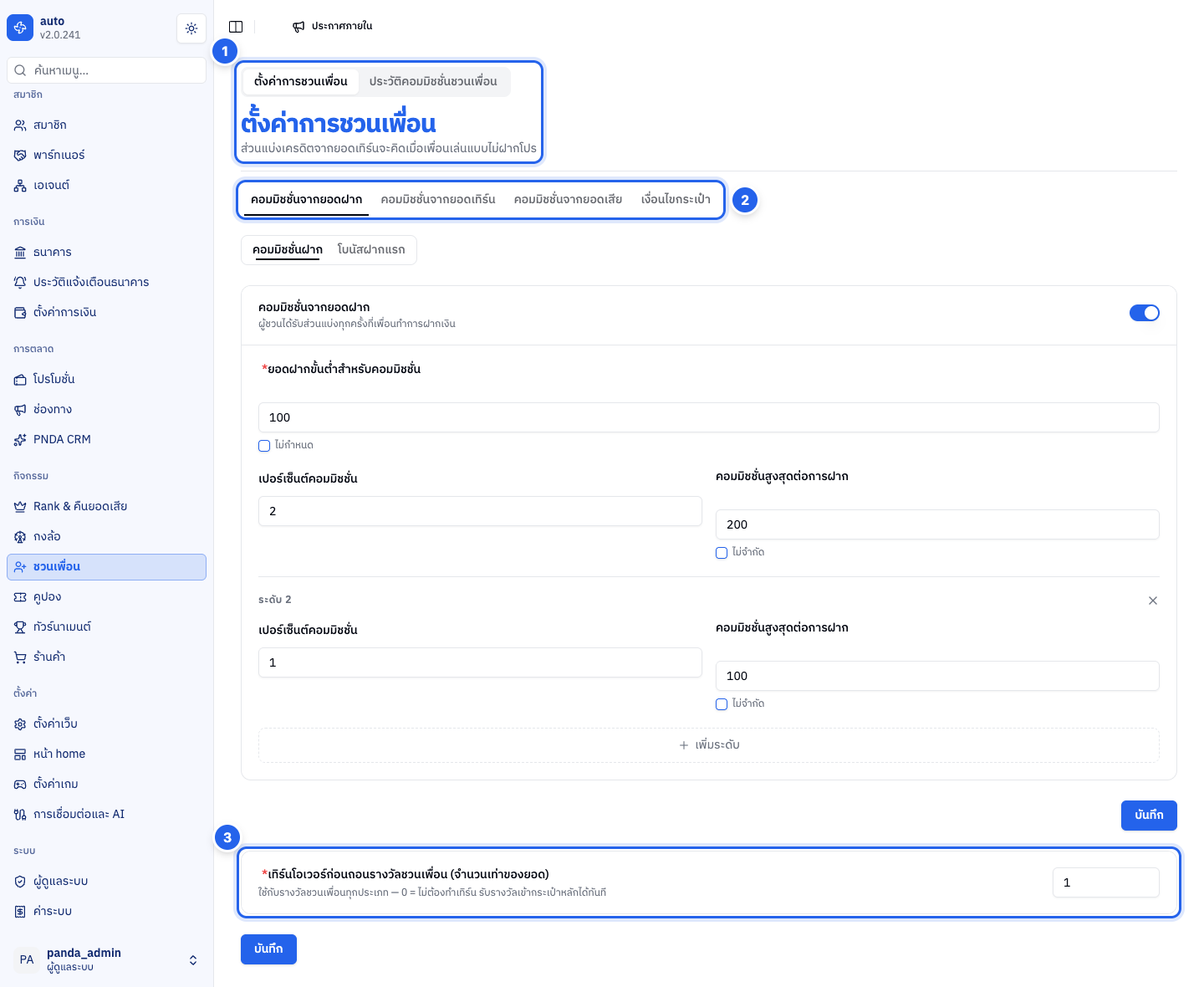Image resolution: width=1204 pixels, height=987 pixels.
Task: Switch to the คอมมิชชั่นจากยอดเทิร์น tab
Action: coord(438,199)
